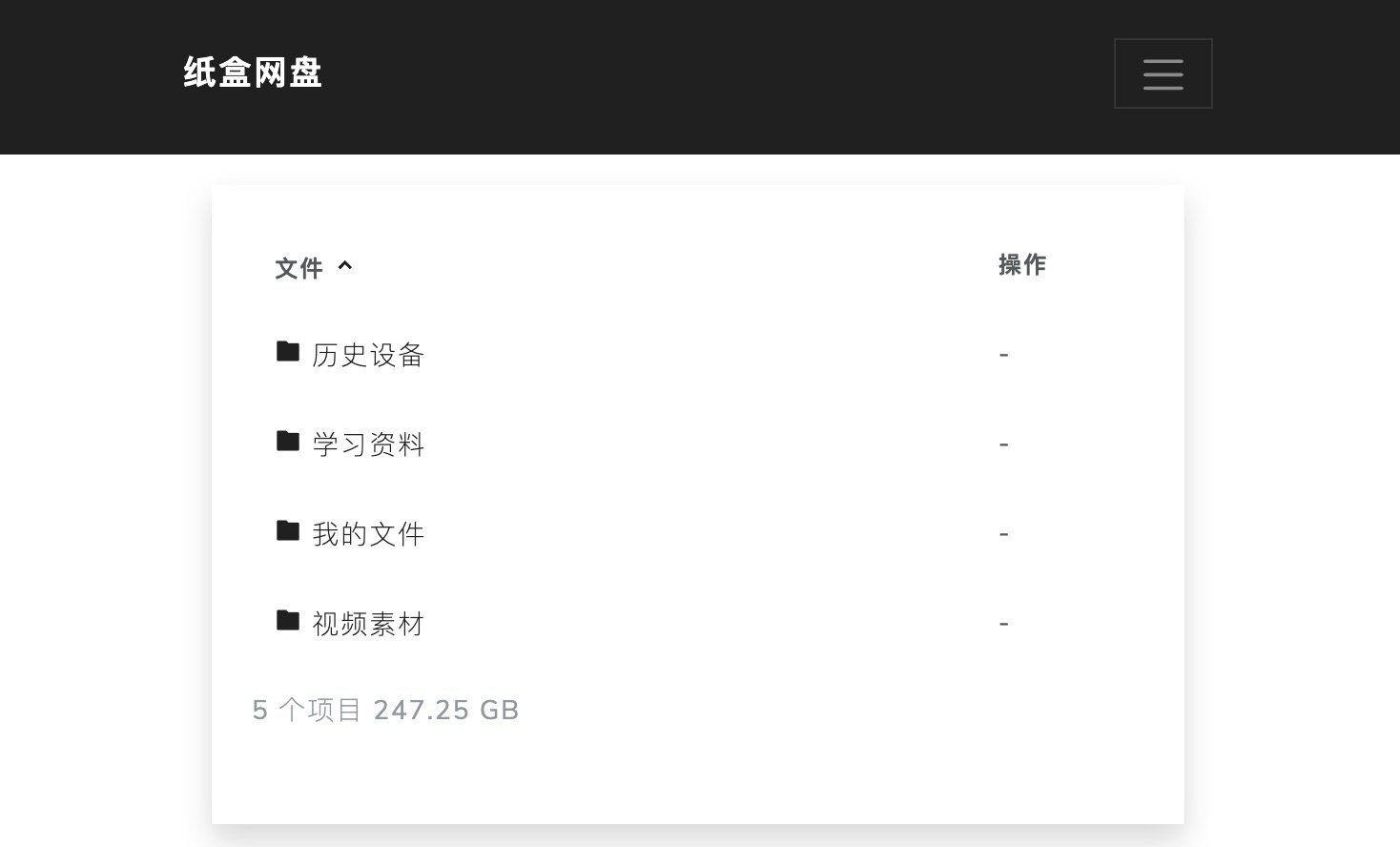
Task: Click the dash in 视频素材 action cell
Action: 1003,624
